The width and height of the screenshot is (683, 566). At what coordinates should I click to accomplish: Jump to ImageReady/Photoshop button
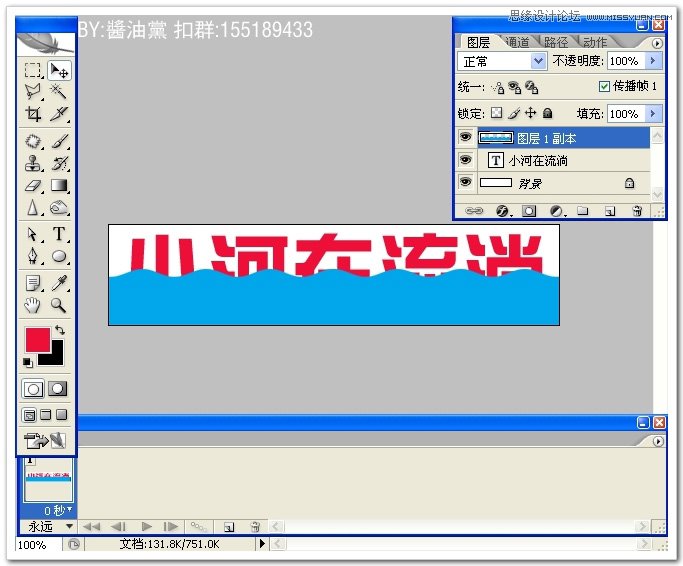click(44, 441)
